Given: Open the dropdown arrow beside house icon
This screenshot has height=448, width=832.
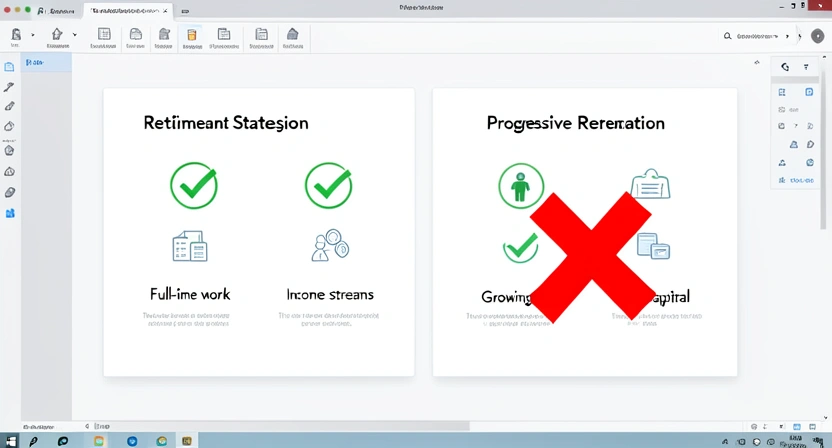Looking at the screenshot, I should click(74, 35).
